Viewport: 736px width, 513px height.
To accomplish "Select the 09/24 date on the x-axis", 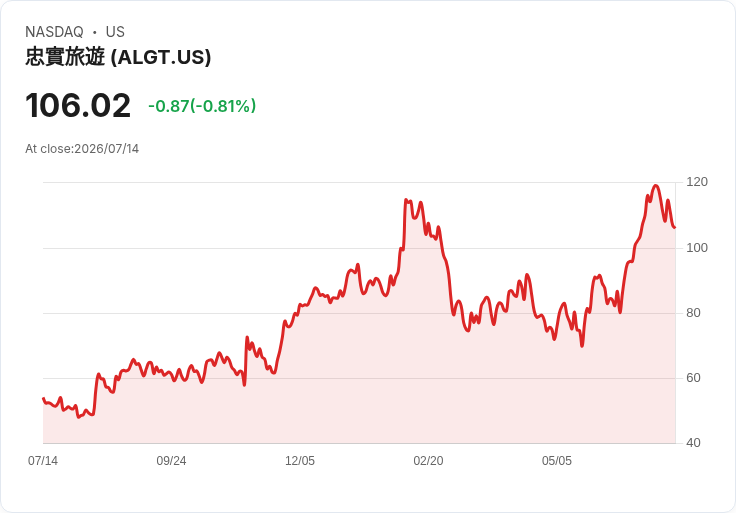I will point(171,461).
